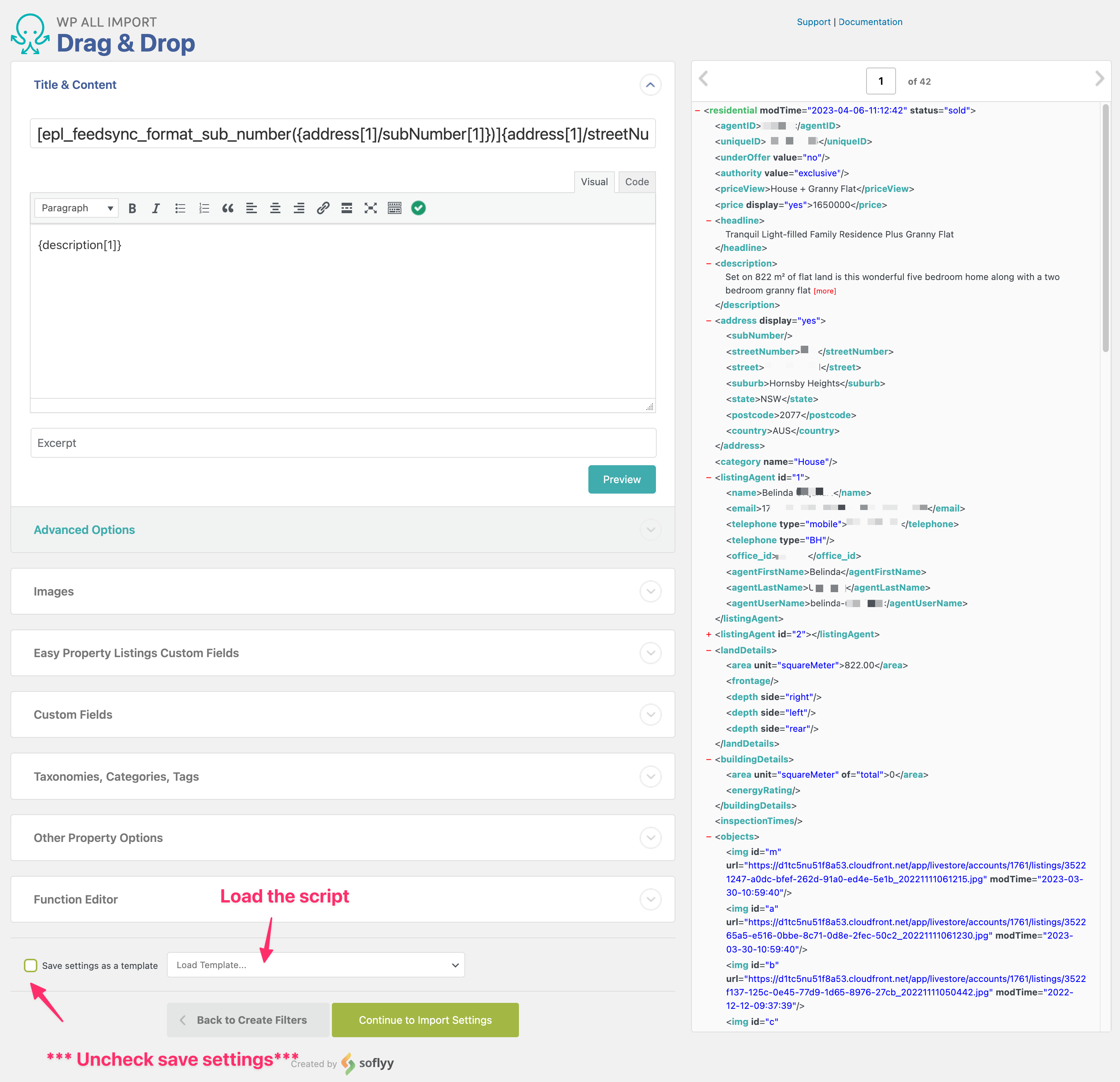Image resolution: width=1120 pixels, height=1082 pixels.
Task: Expand the Images section
Action: [342, 591]
